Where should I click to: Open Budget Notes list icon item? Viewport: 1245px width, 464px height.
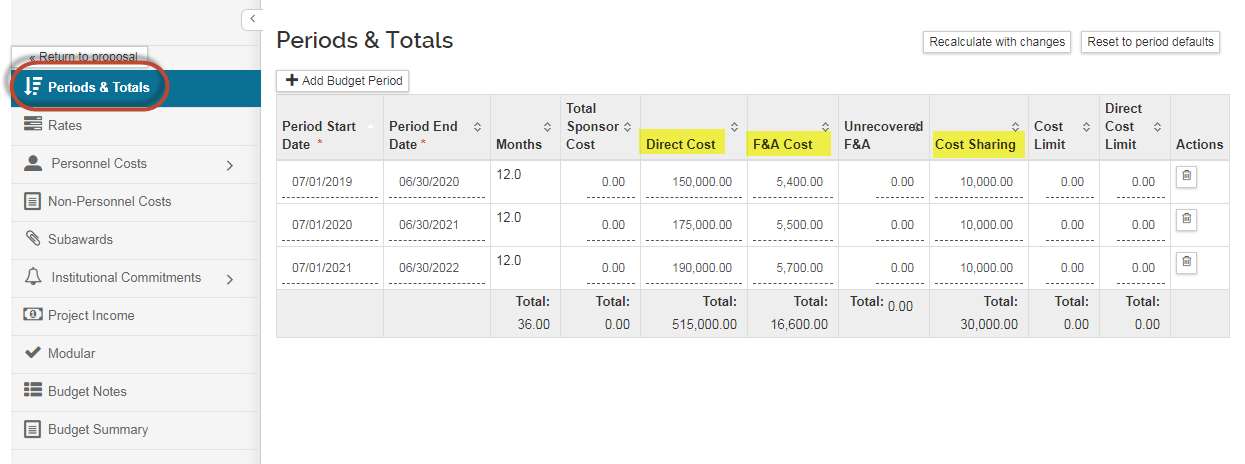tap(32, 391)
